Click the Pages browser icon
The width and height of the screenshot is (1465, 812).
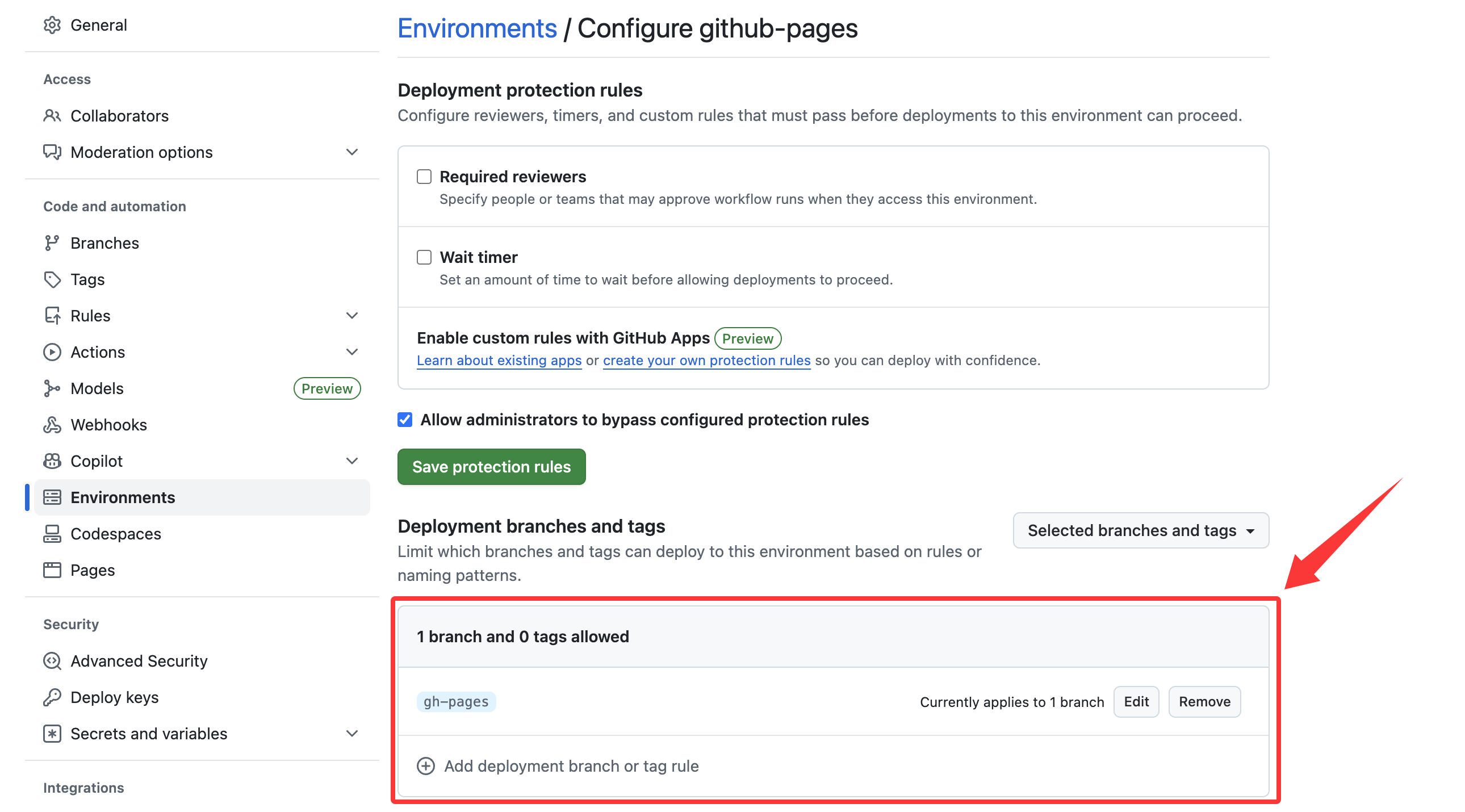52,571
